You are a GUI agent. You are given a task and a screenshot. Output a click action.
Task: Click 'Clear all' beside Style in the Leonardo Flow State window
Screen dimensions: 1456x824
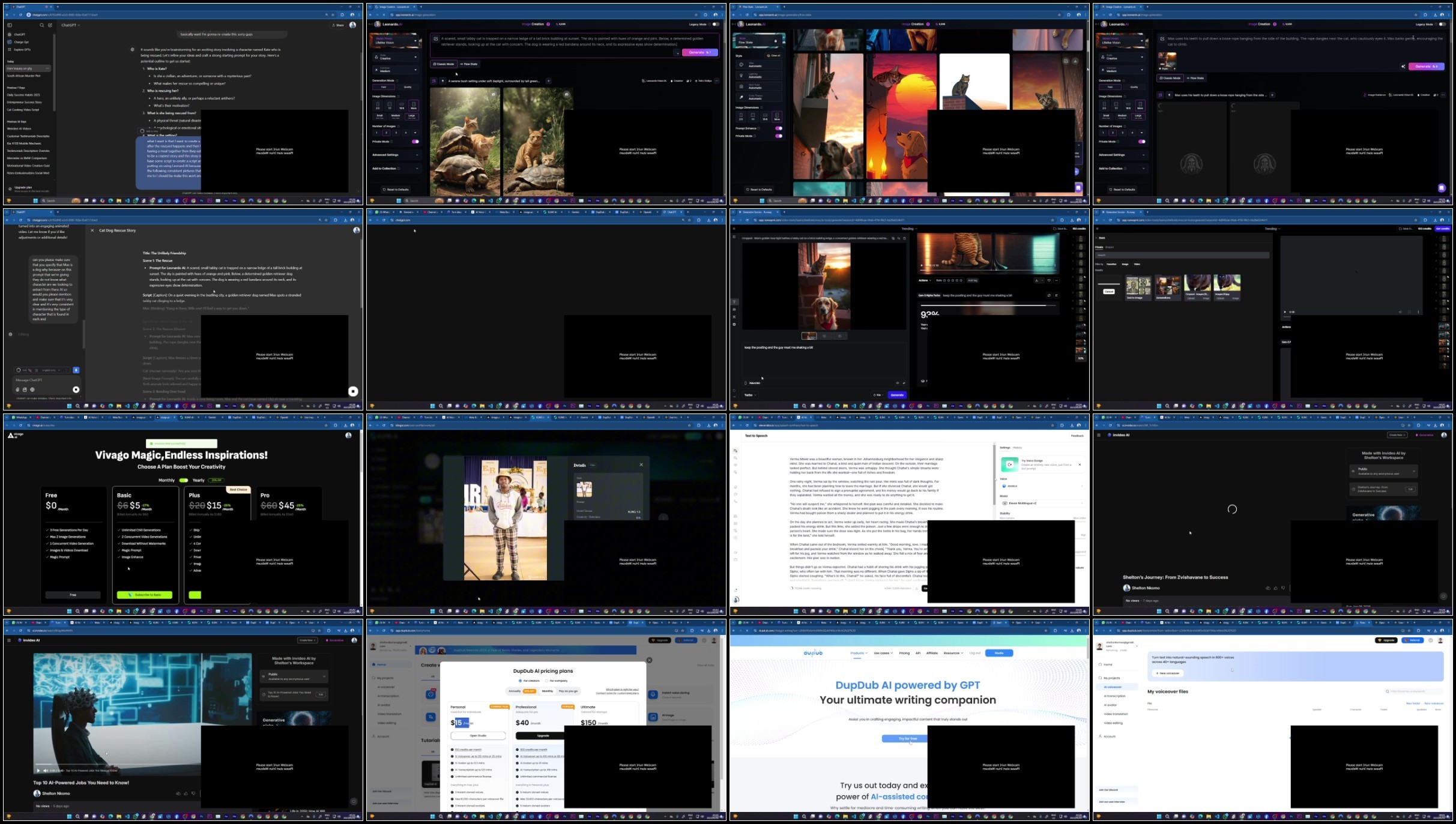pos(774,55)
